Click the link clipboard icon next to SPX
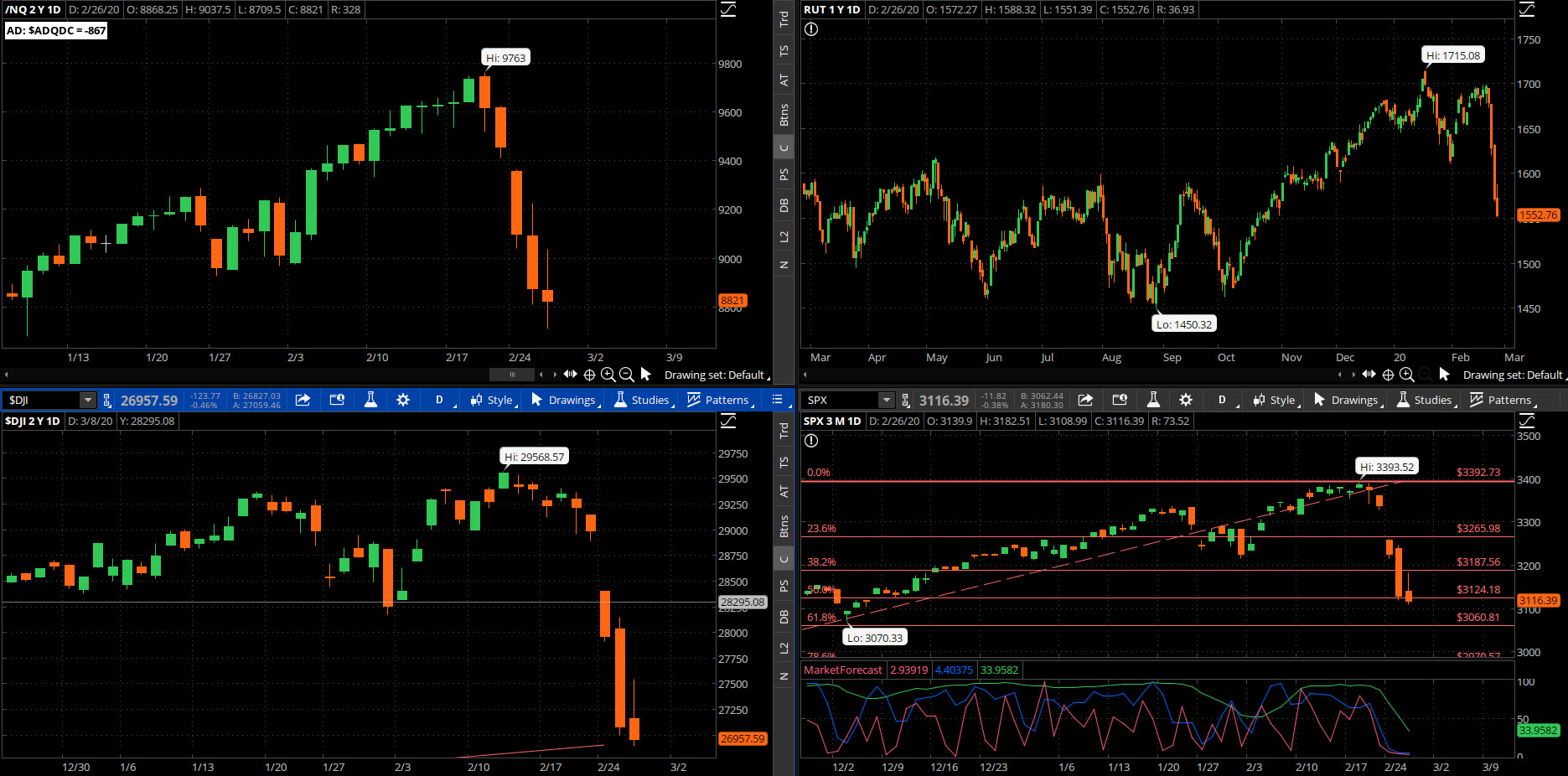The height and width of the screenshot is (776, 1568). coord(906,400)
